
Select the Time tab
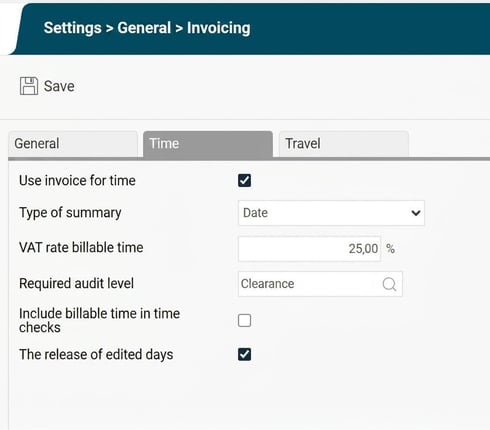[x=208, y=144]
